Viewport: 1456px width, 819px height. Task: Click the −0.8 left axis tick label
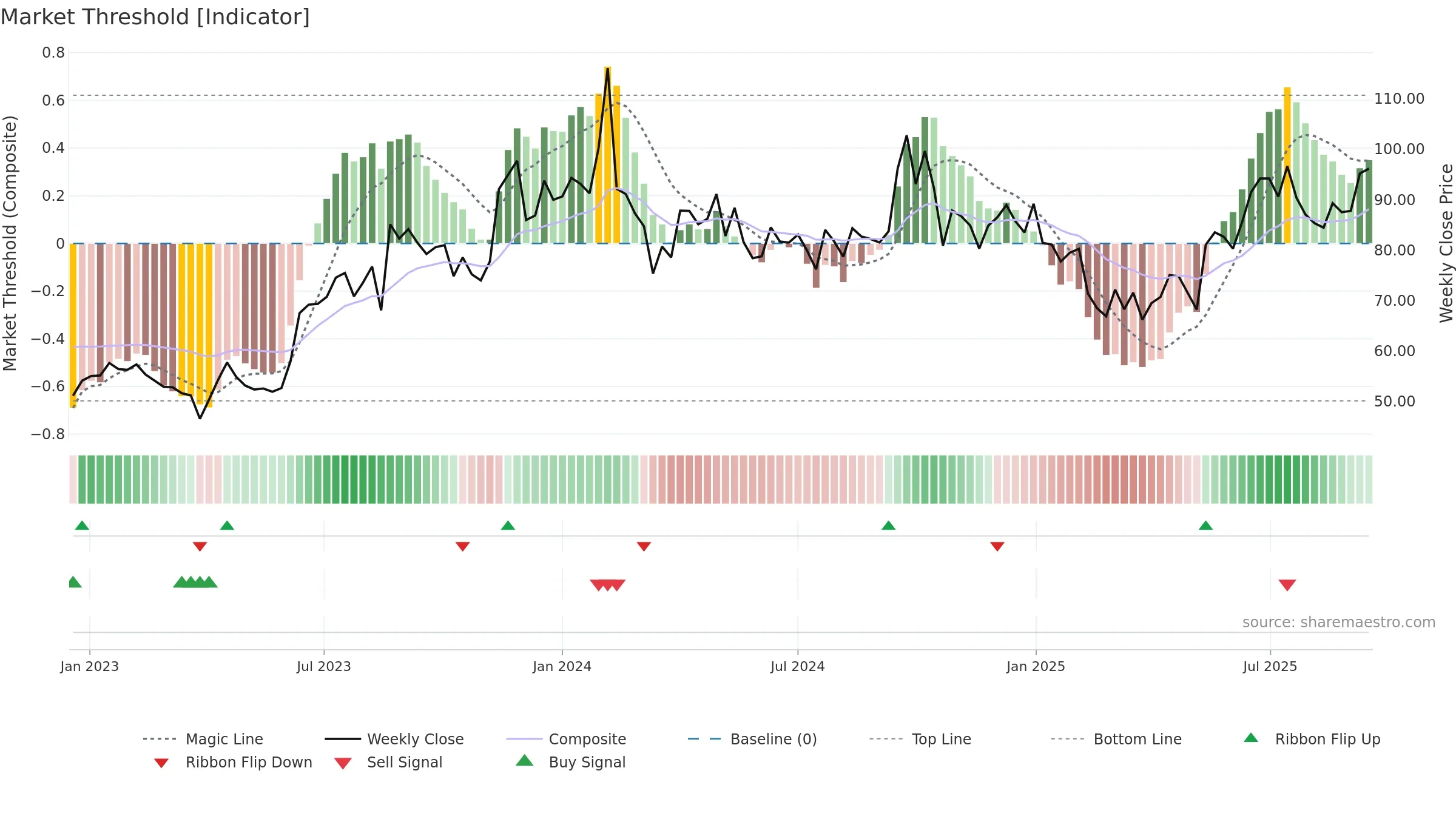click(48, 434)
